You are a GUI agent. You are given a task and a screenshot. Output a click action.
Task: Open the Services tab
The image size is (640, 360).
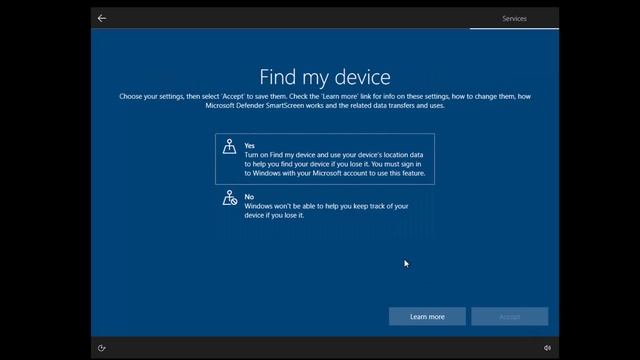click(x=514, y=19)
